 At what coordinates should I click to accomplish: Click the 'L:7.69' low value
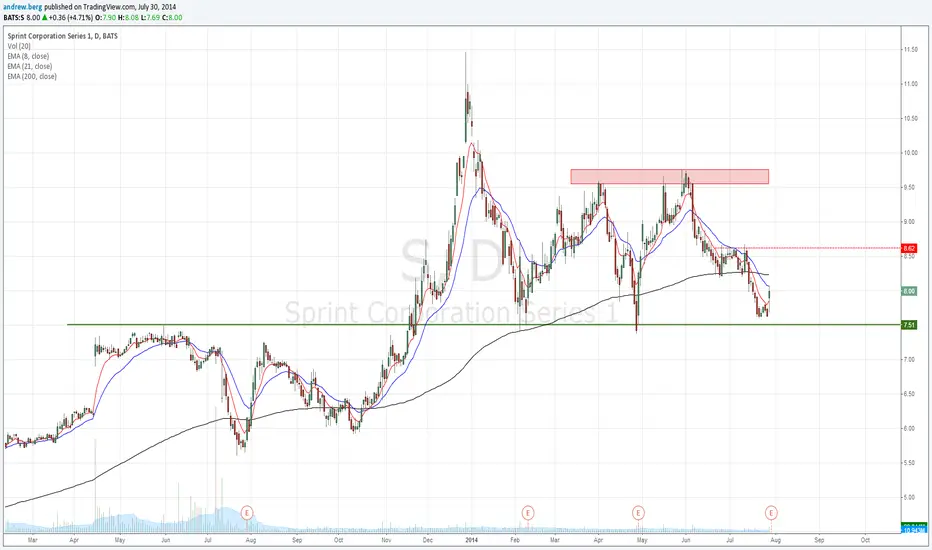tap(150, 18)
